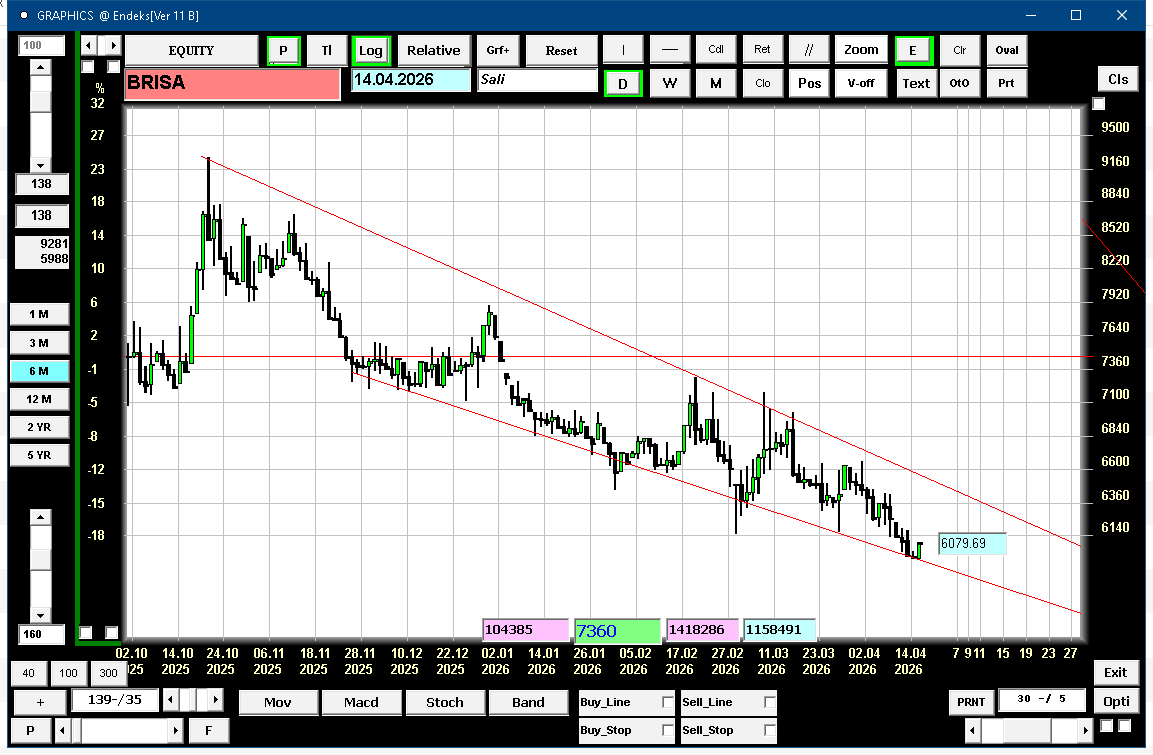Click the Cdl candle chart button
1153x755 pixels.
pos(716,50)
